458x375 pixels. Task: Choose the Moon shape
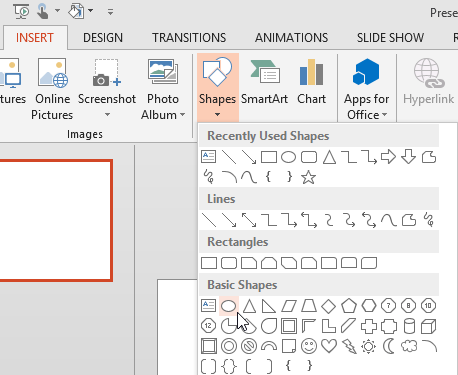coord(388,346)
